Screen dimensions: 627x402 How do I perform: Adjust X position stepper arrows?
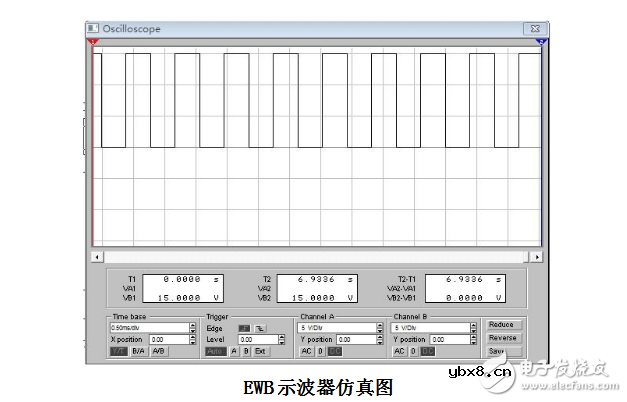point(193,340)
